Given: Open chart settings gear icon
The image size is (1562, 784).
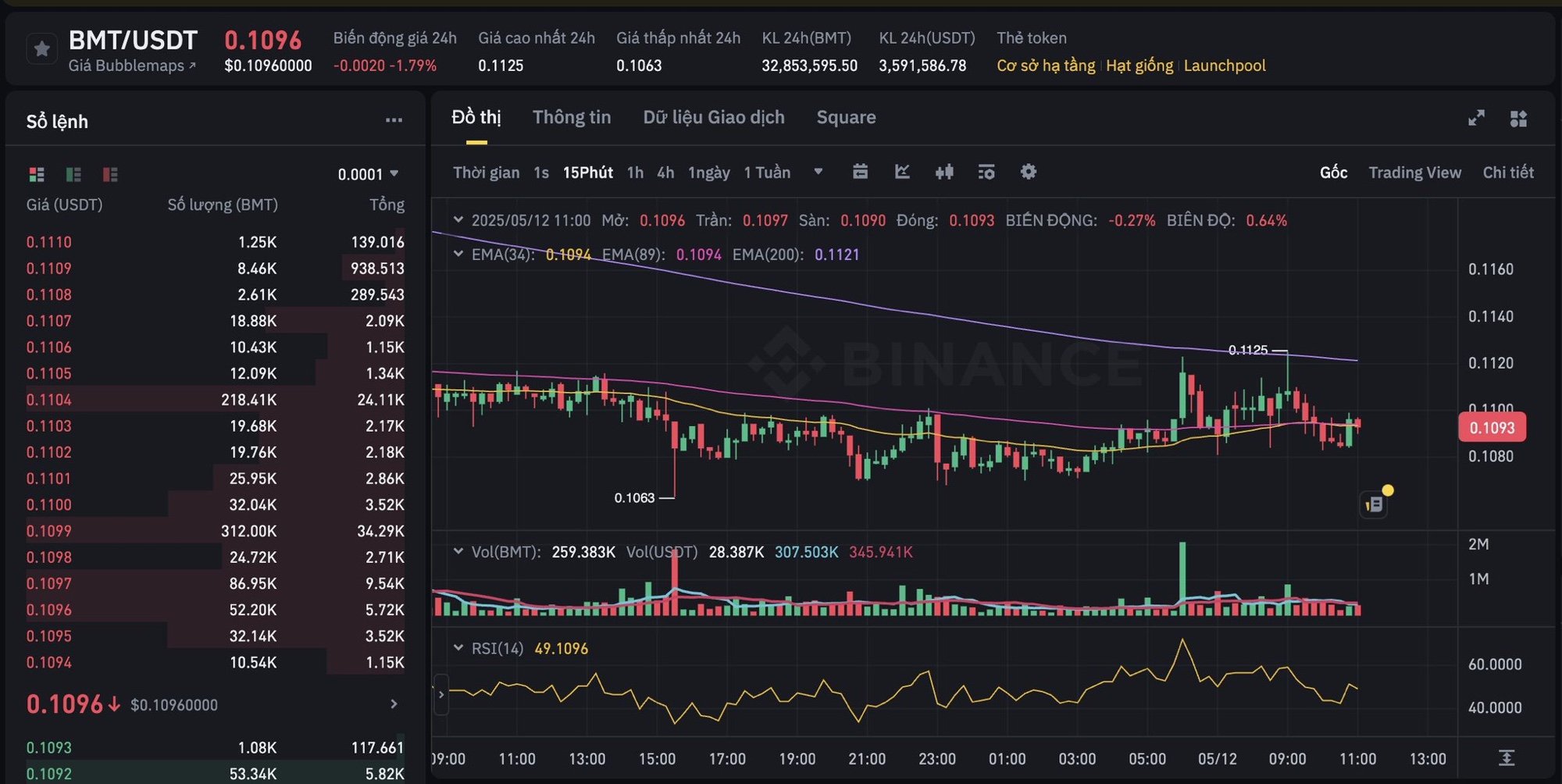Looking at the screenshot, I should coord(1029,172).
